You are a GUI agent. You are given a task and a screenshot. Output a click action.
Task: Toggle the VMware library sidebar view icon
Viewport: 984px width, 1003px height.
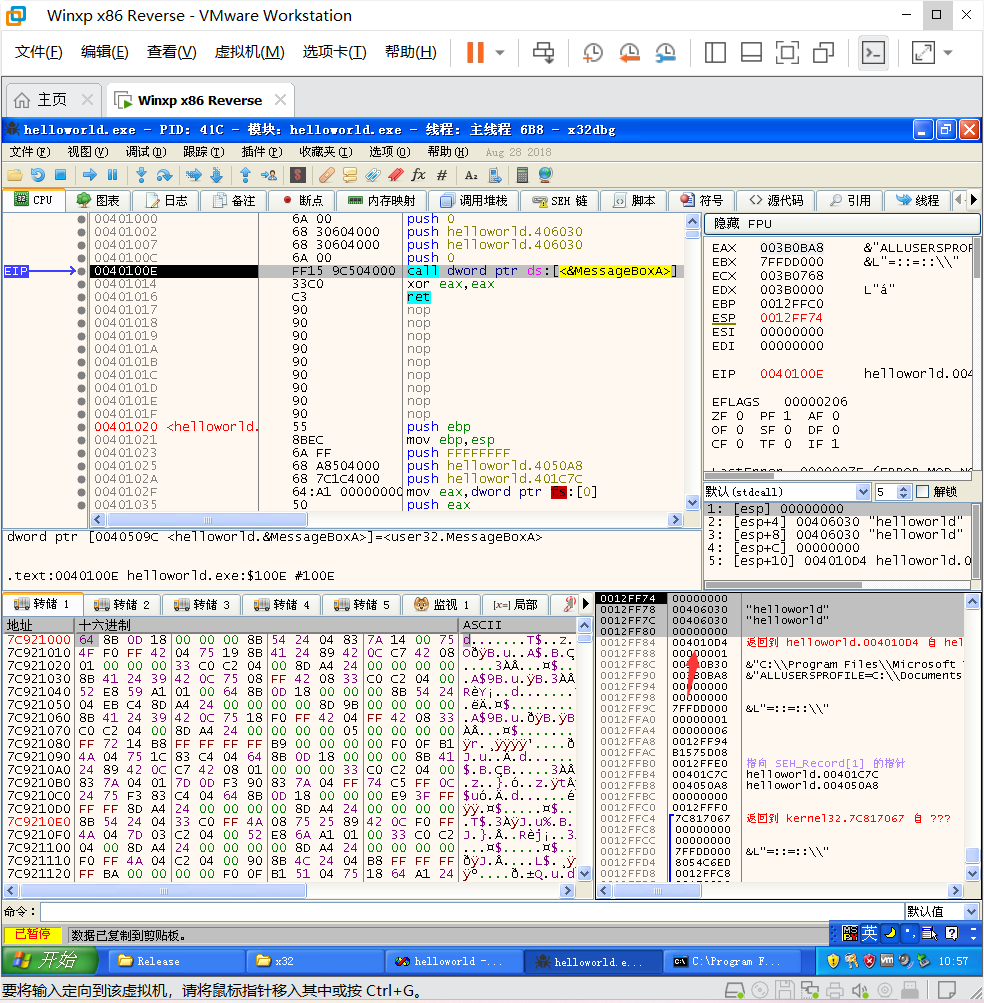[x=715, y=52]
